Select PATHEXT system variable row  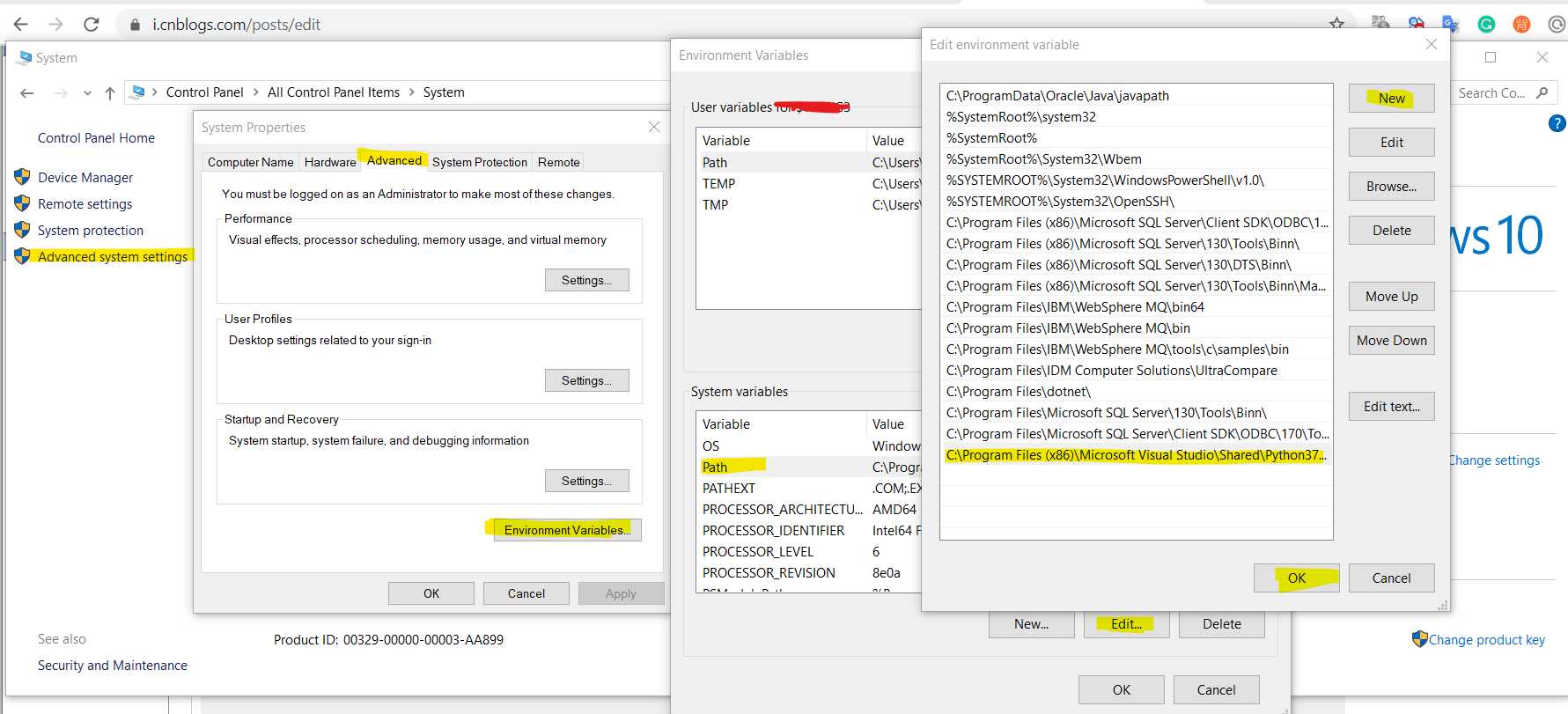[x=808, y=489]
